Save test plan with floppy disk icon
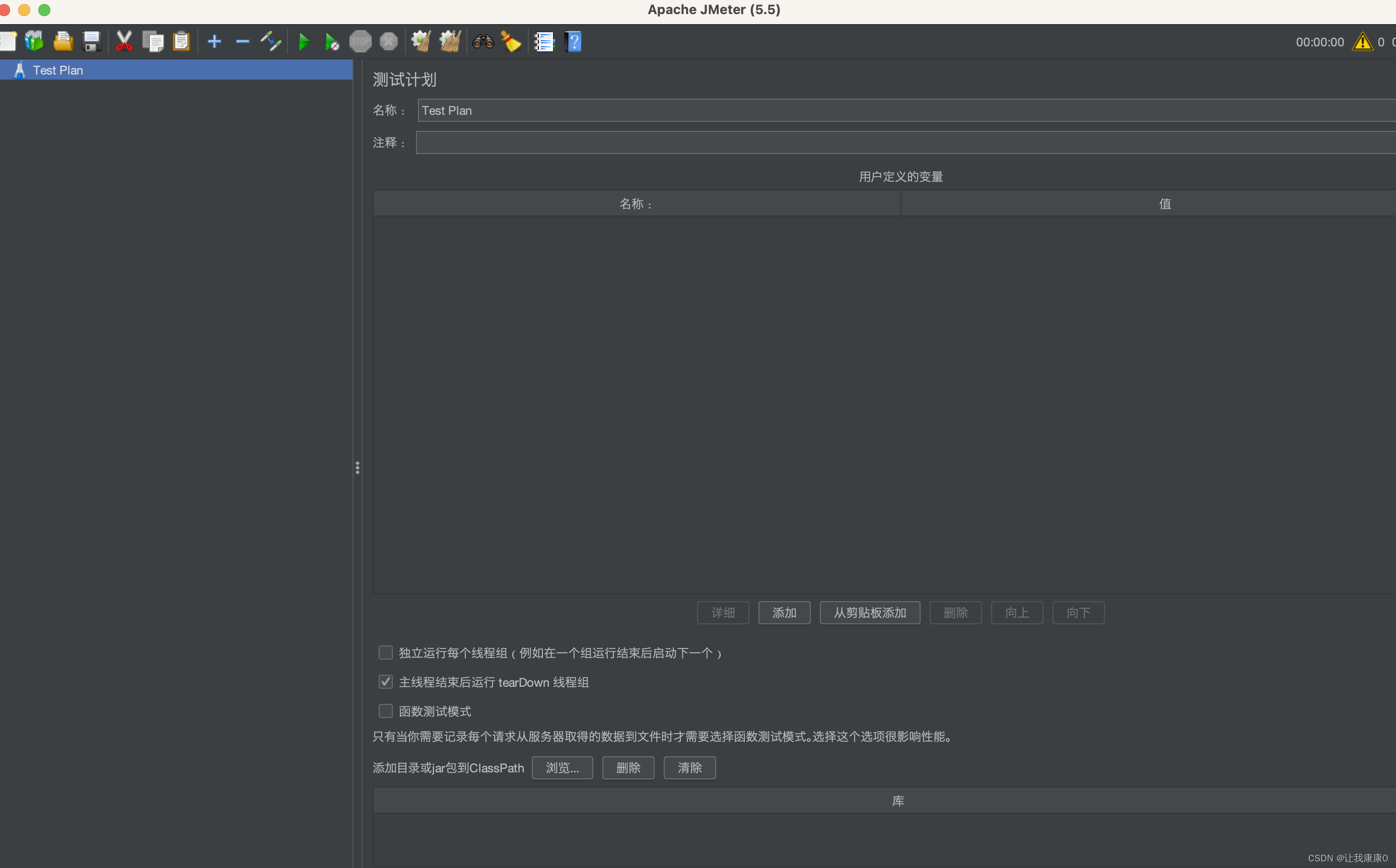The width and height of the screenshot is (1396, 868). tap(92, 41)
